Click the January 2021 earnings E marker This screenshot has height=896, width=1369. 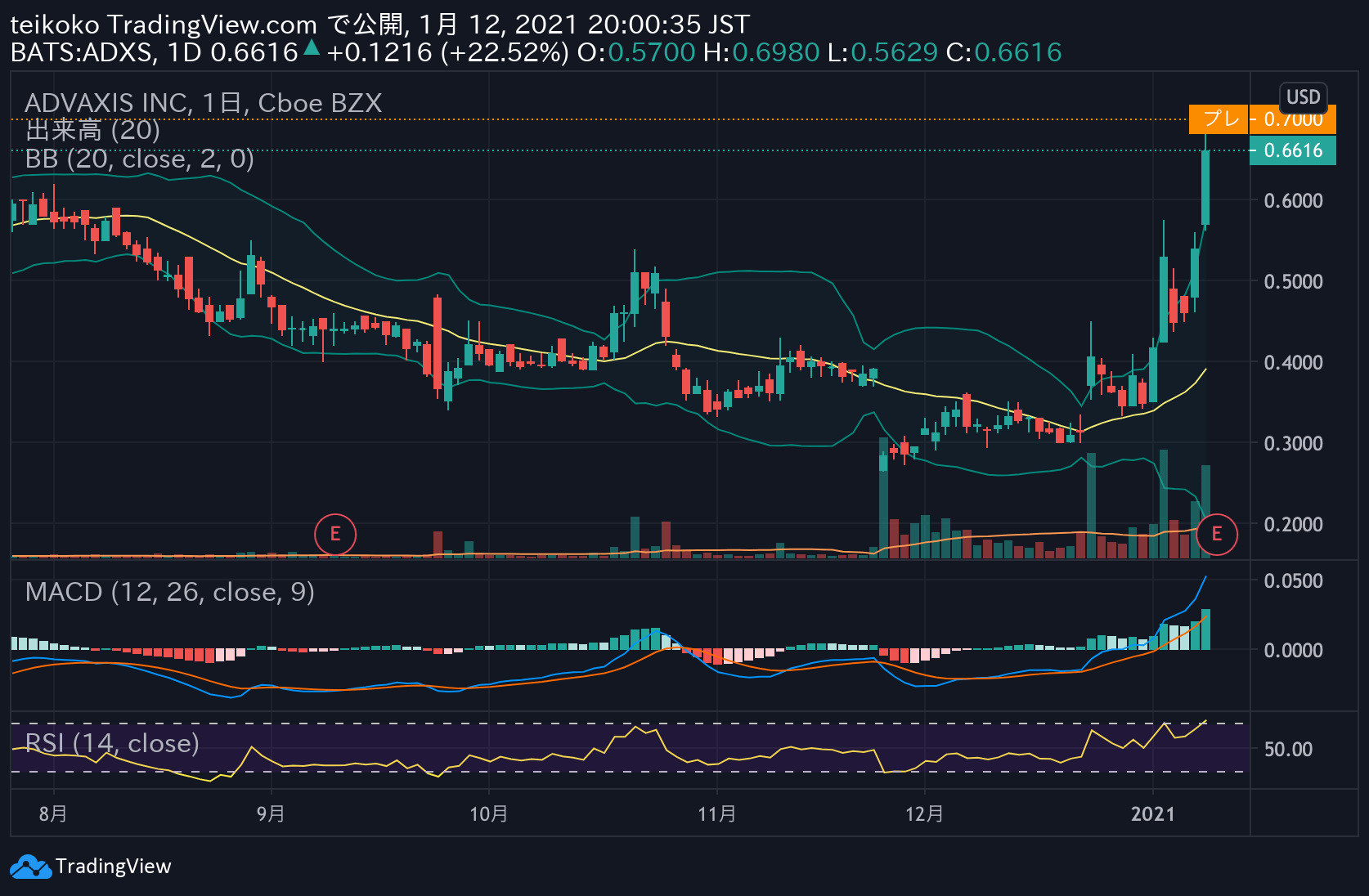tap(1217, 534)
